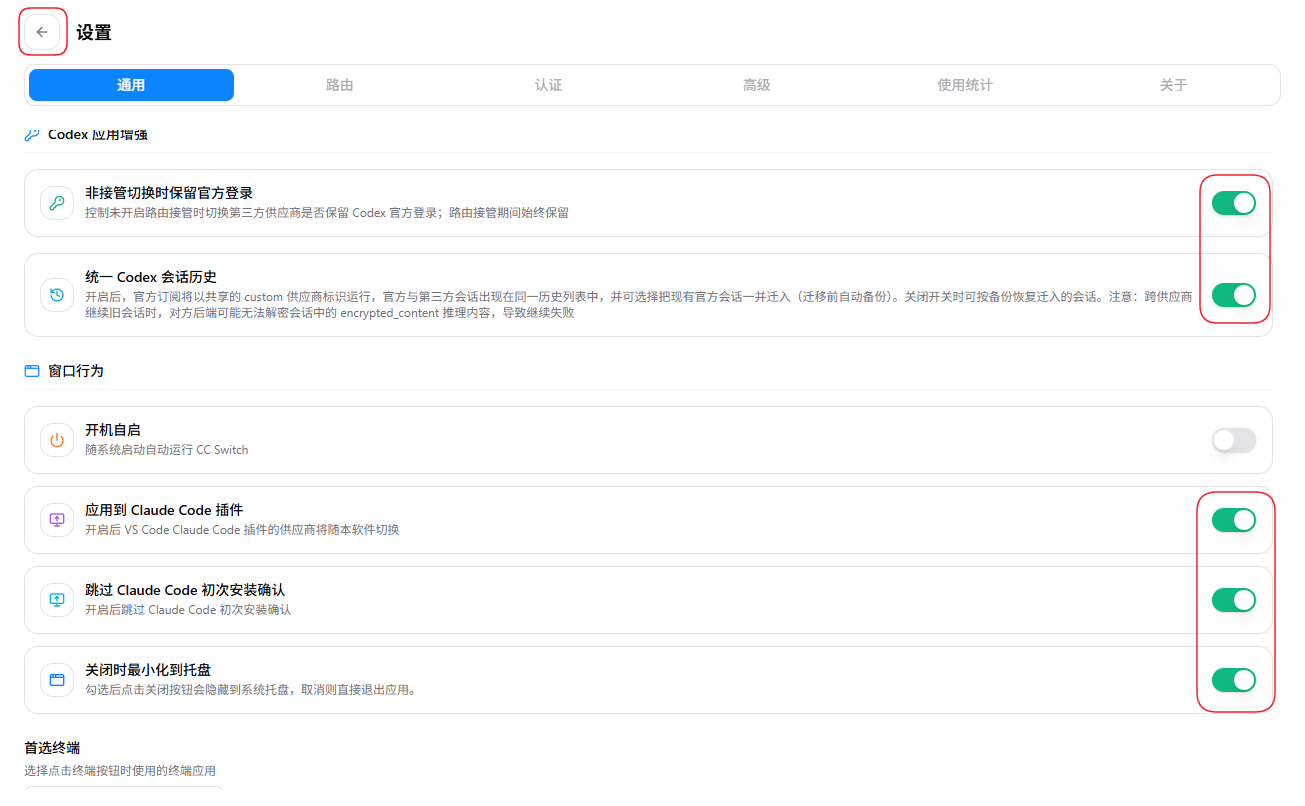Click description starting with 开启后 VS Code Claude Code
This screenshot has height=806, width=1305.
242,530
